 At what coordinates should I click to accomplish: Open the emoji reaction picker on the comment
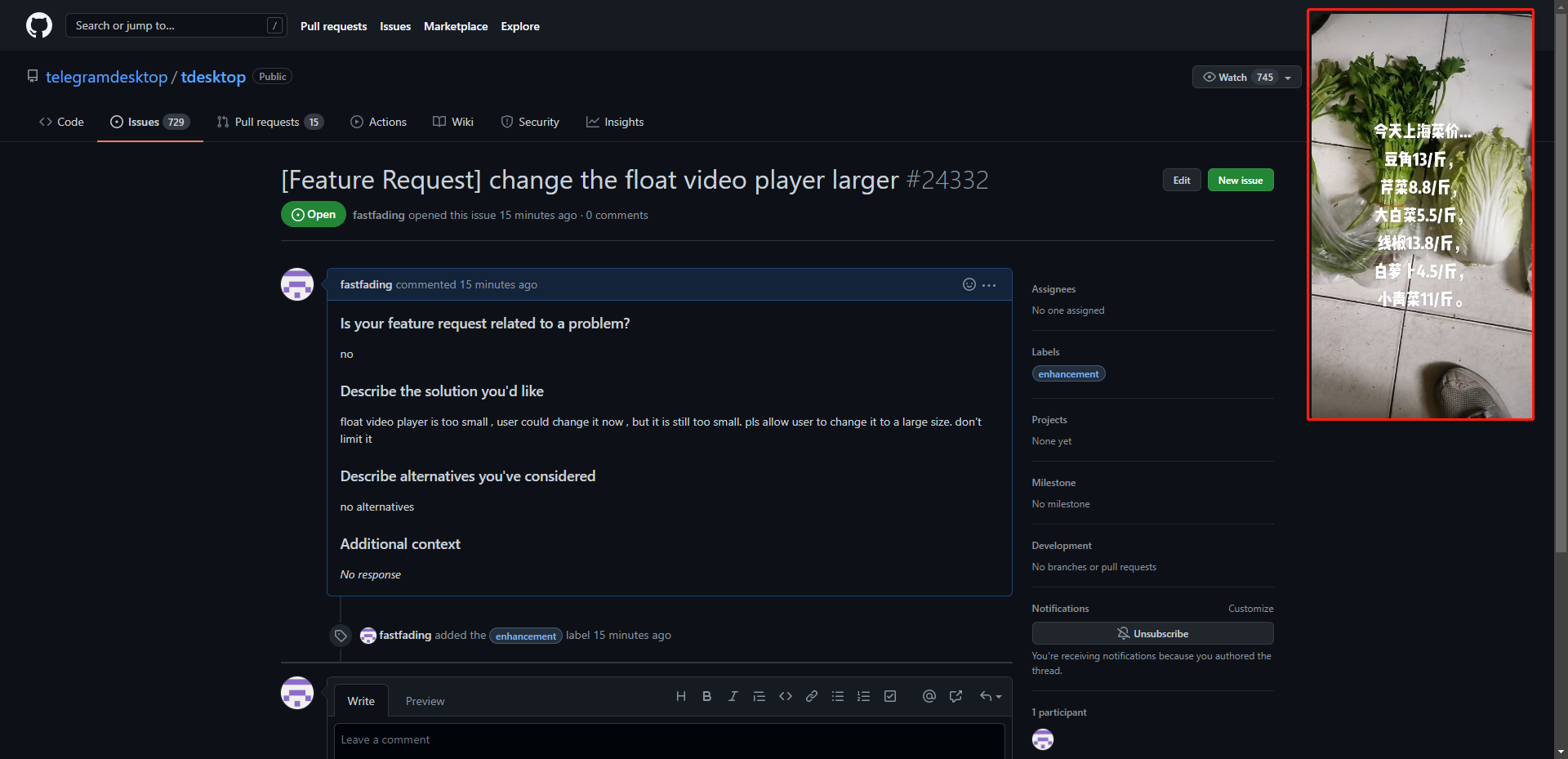click(x=969, y=284)
